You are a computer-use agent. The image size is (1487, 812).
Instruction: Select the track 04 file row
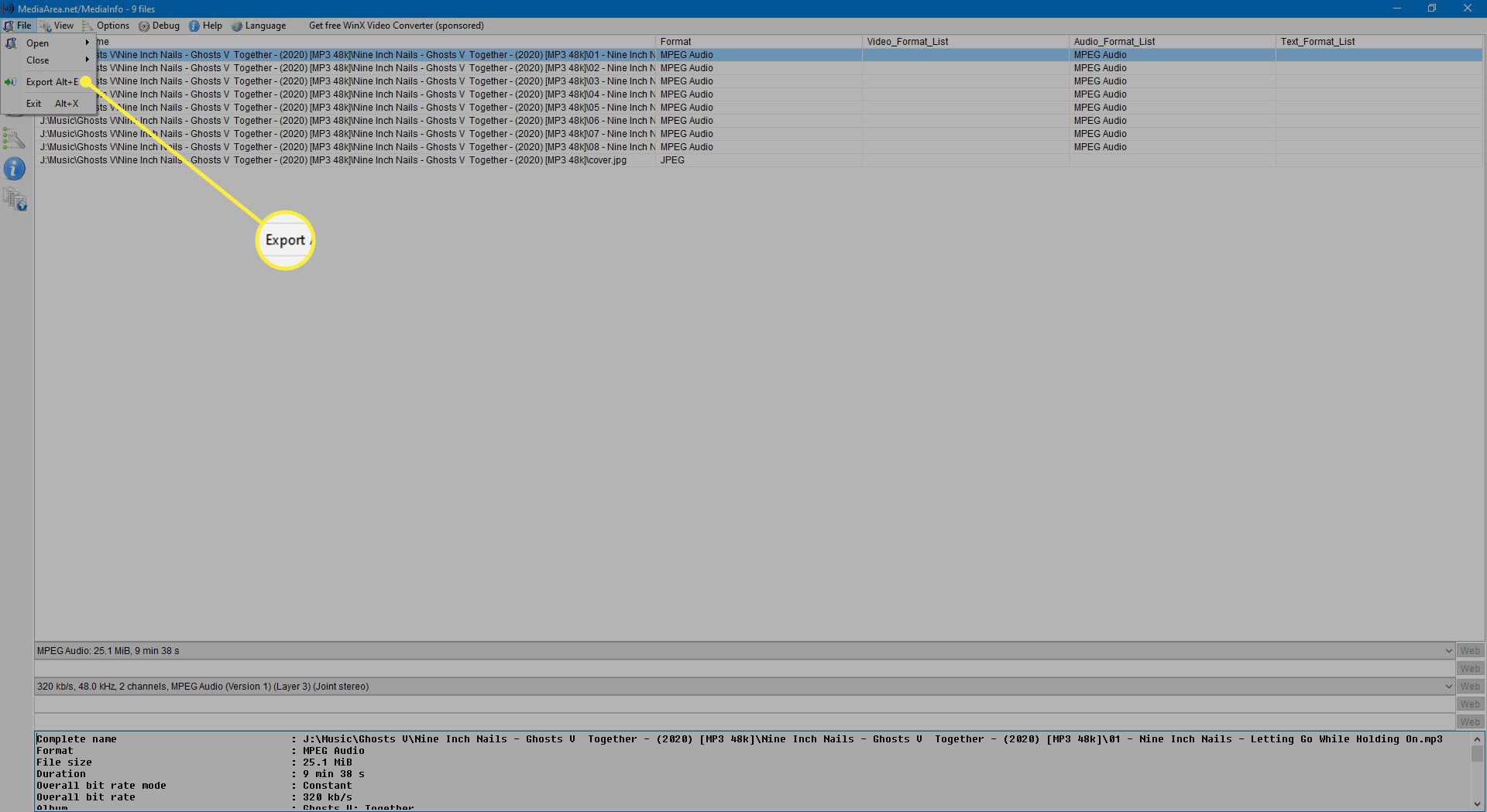tap(758, 94)
